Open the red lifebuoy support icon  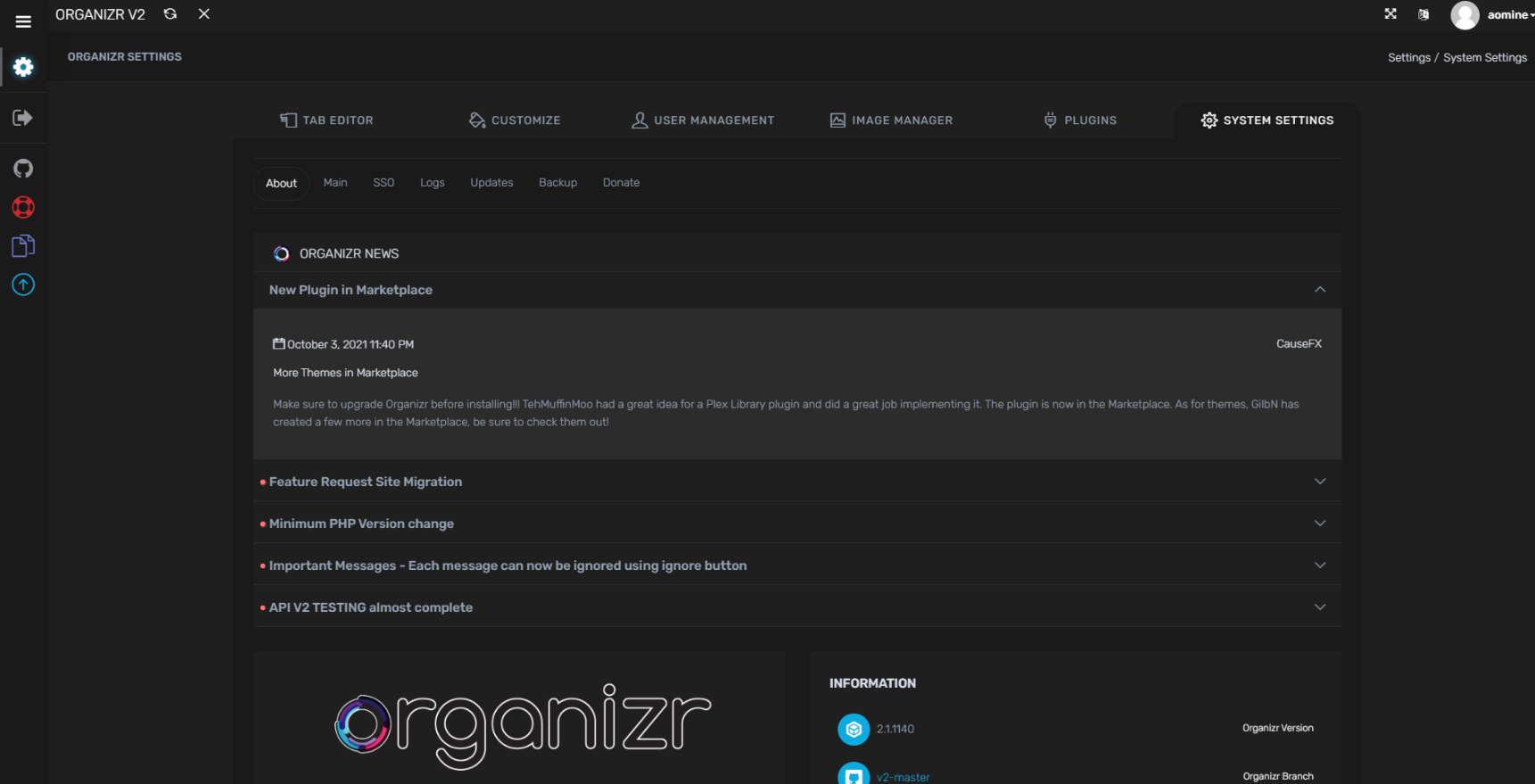click(x=23, y=208)
